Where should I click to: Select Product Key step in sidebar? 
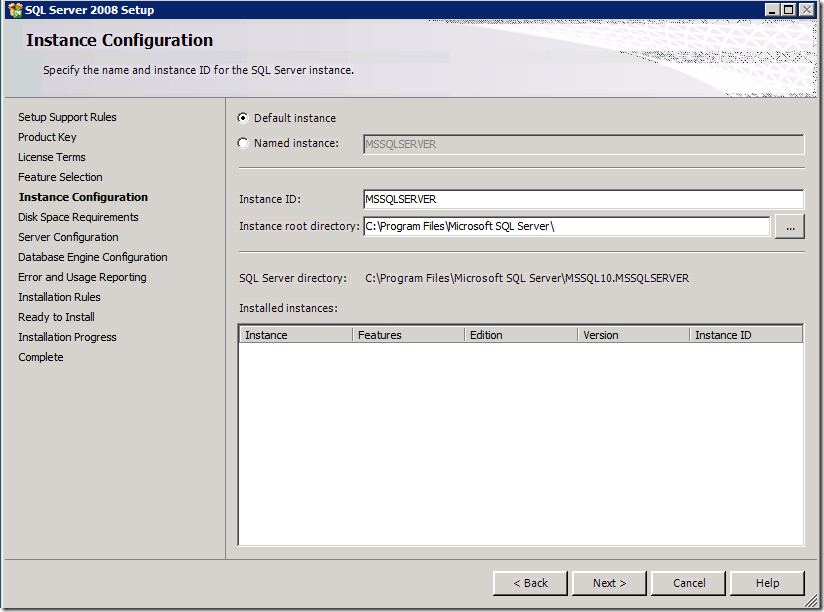tap(47, 137)
